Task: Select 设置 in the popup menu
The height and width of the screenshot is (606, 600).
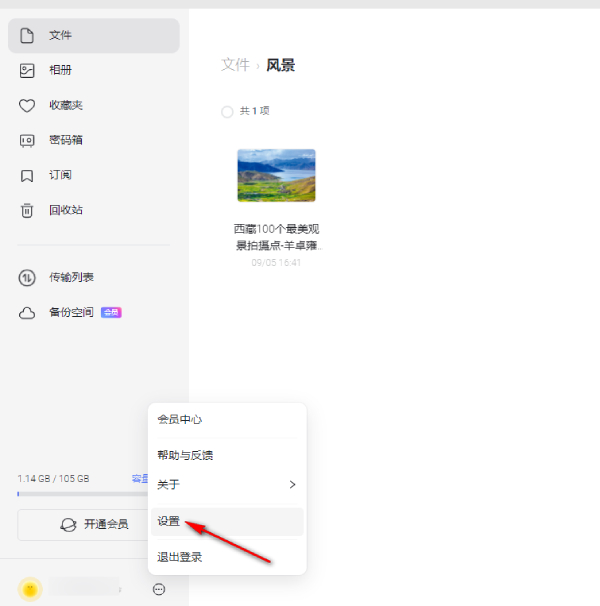Action: point(168,521)
